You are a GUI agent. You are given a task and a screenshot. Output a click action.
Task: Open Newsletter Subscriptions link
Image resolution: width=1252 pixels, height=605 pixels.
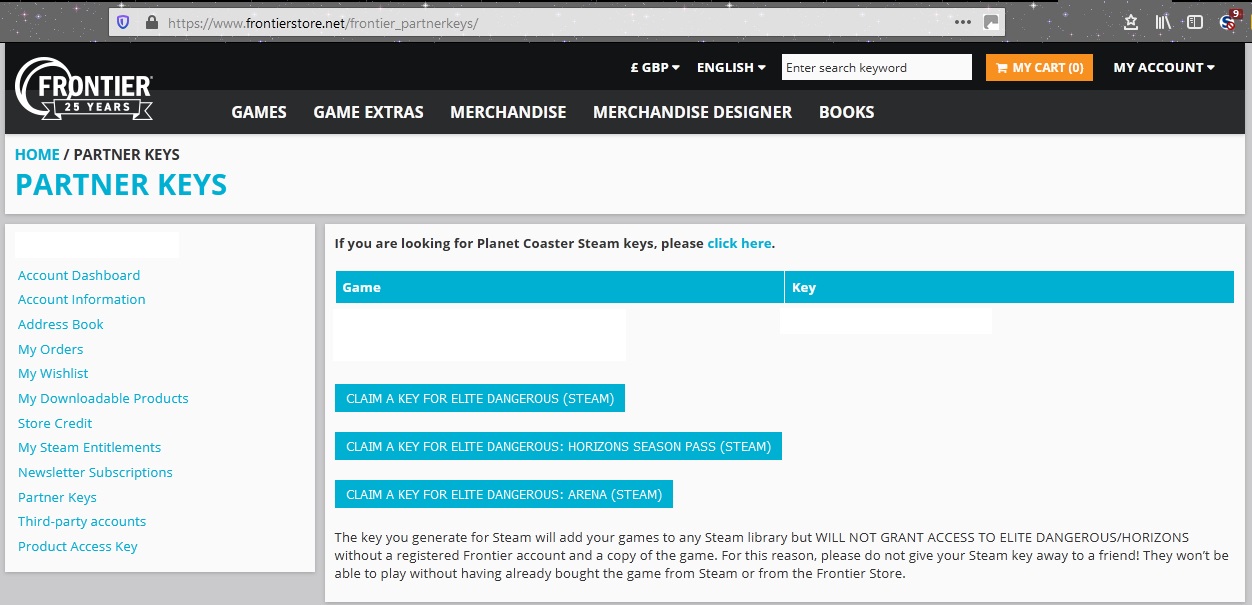pyautogui.click(x=95, y=472)
